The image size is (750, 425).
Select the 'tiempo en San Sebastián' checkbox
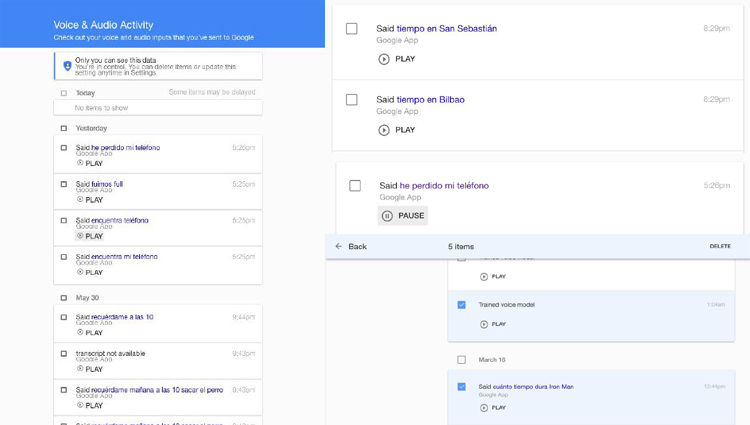coord(352,29)
